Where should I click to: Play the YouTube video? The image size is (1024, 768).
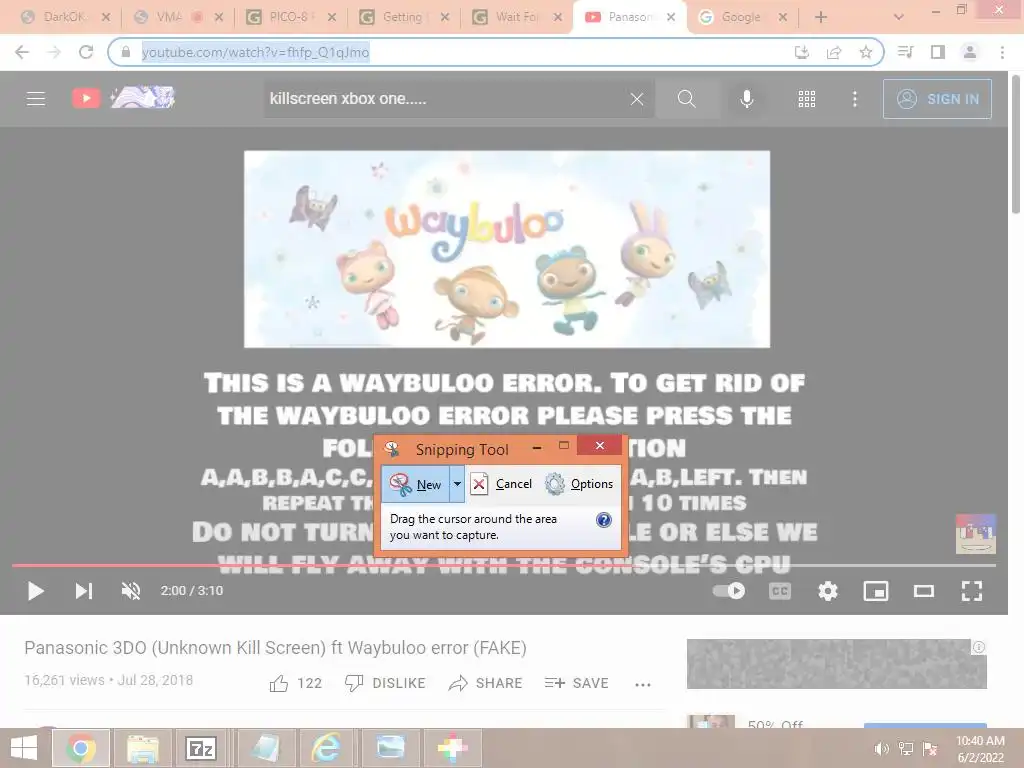point(36,591)
